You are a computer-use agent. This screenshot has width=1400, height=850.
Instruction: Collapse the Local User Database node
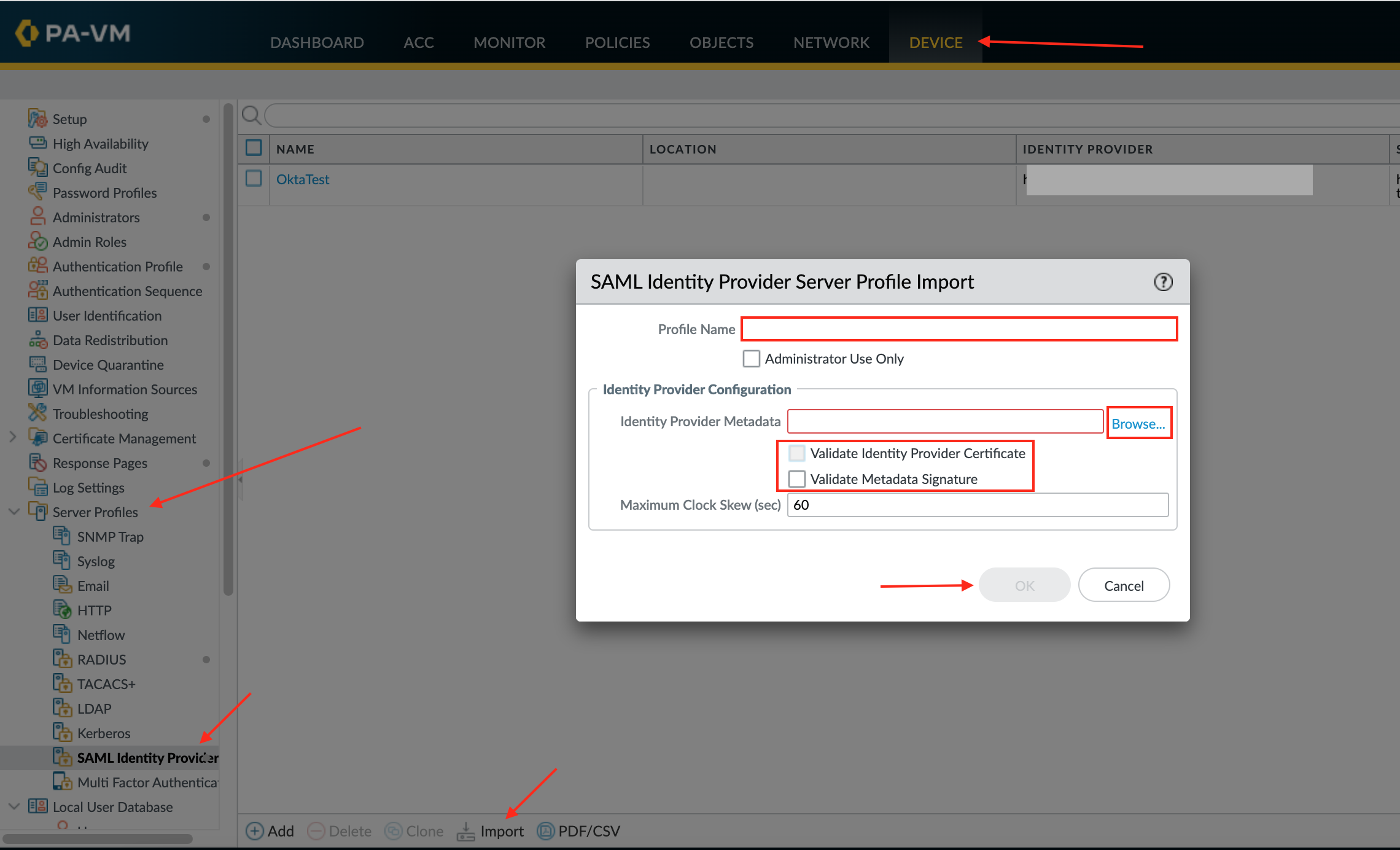[14, 806]
